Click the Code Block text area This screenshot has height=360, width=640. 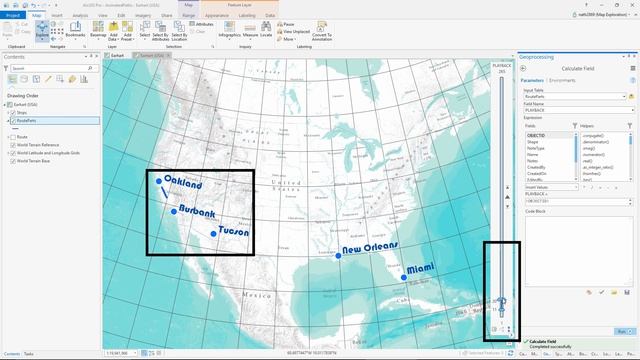tap(579, 251)
